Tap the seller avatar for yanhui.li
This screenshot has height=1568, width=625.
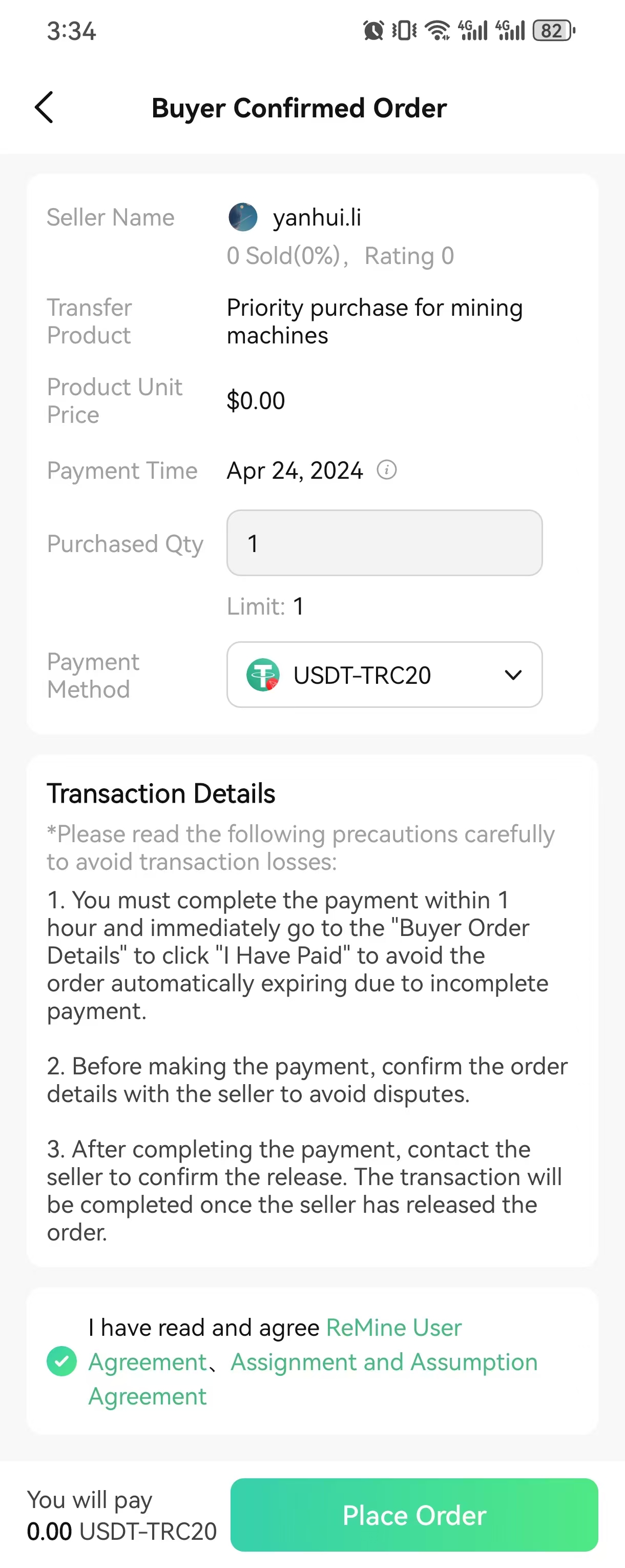click(x=243, y=217)
